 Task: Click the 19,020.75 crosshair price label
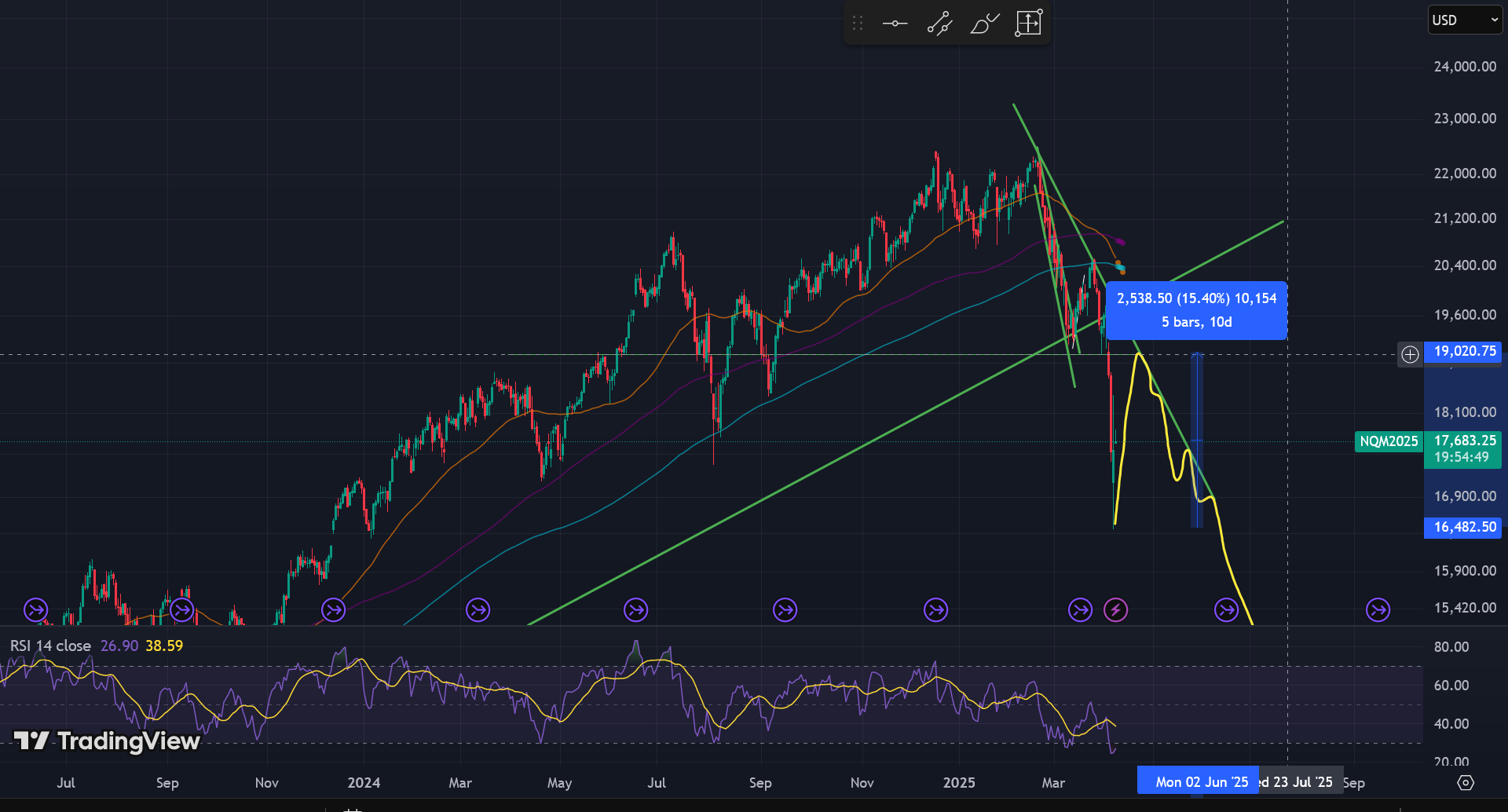point(1463,351)
